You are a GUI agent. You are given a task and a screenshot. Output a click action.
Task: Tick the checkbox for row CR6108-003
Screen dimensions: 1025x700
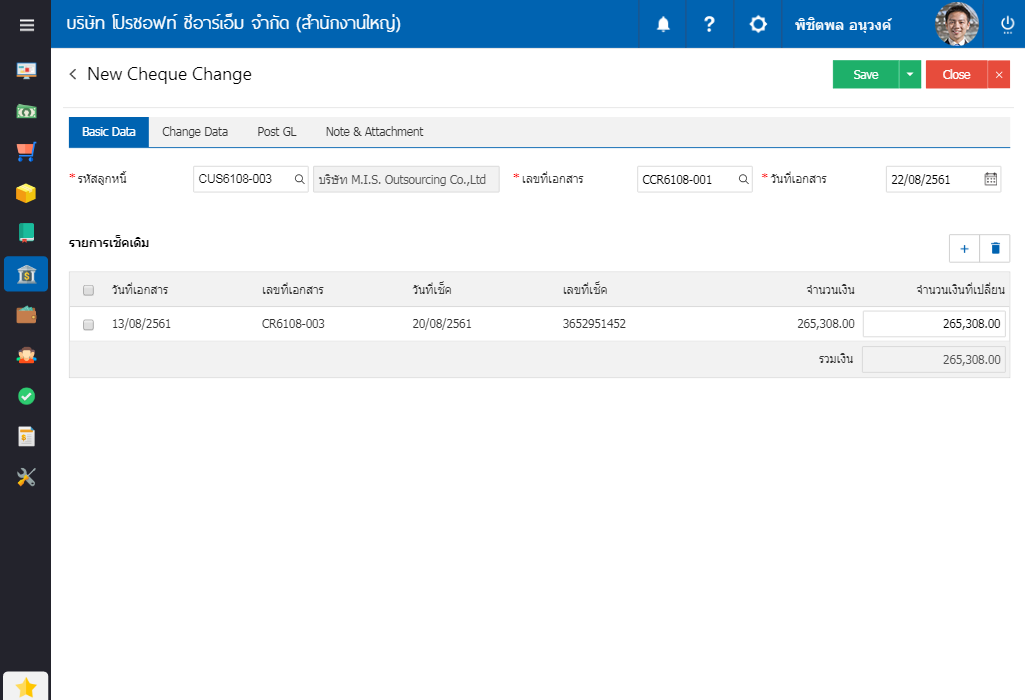click(88, 324)
